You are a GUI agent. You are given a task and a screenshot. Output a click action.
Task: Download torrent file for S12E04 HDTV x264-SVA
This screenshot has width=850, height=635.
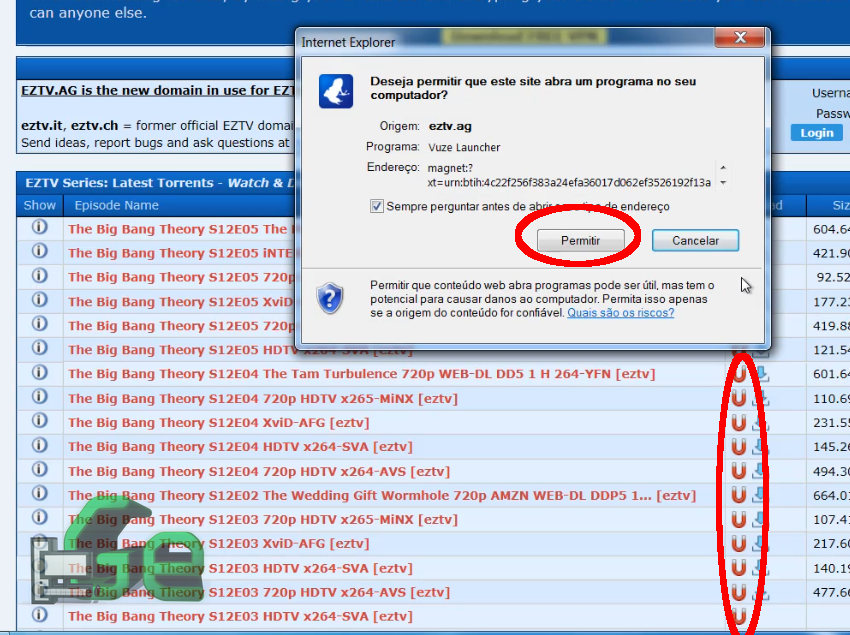(761, 446)
